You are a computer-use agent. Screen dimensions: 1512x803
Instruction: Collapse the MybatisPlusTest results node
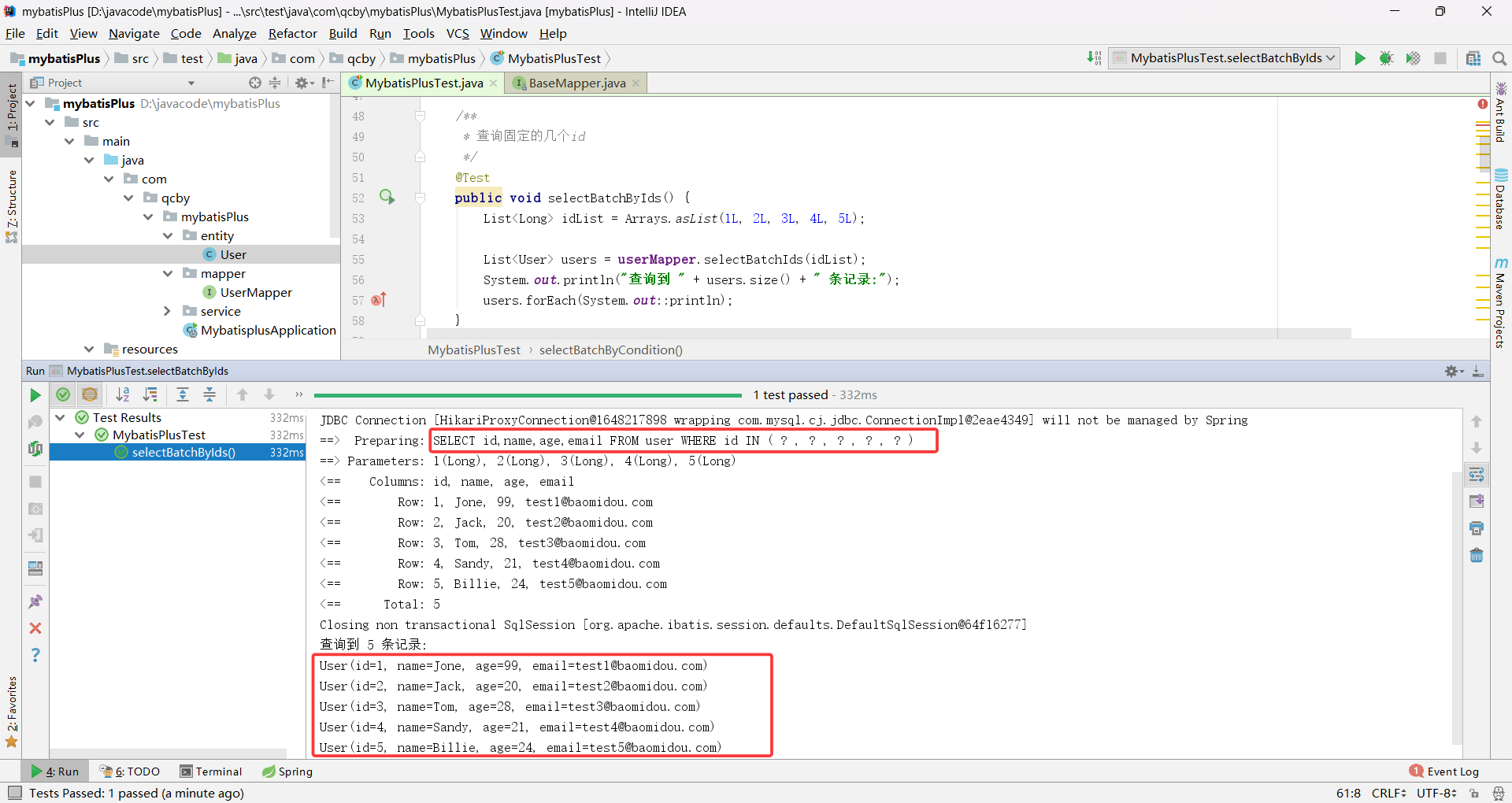pos(80,435)
